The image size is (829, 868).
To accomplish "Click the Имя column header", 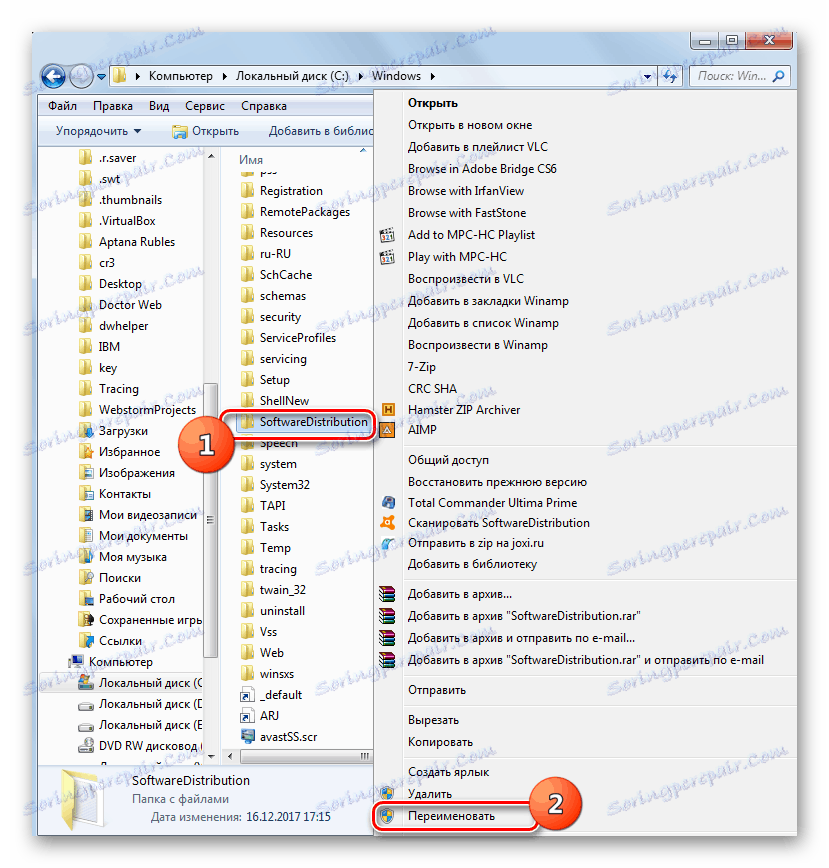I will point(251,160).
